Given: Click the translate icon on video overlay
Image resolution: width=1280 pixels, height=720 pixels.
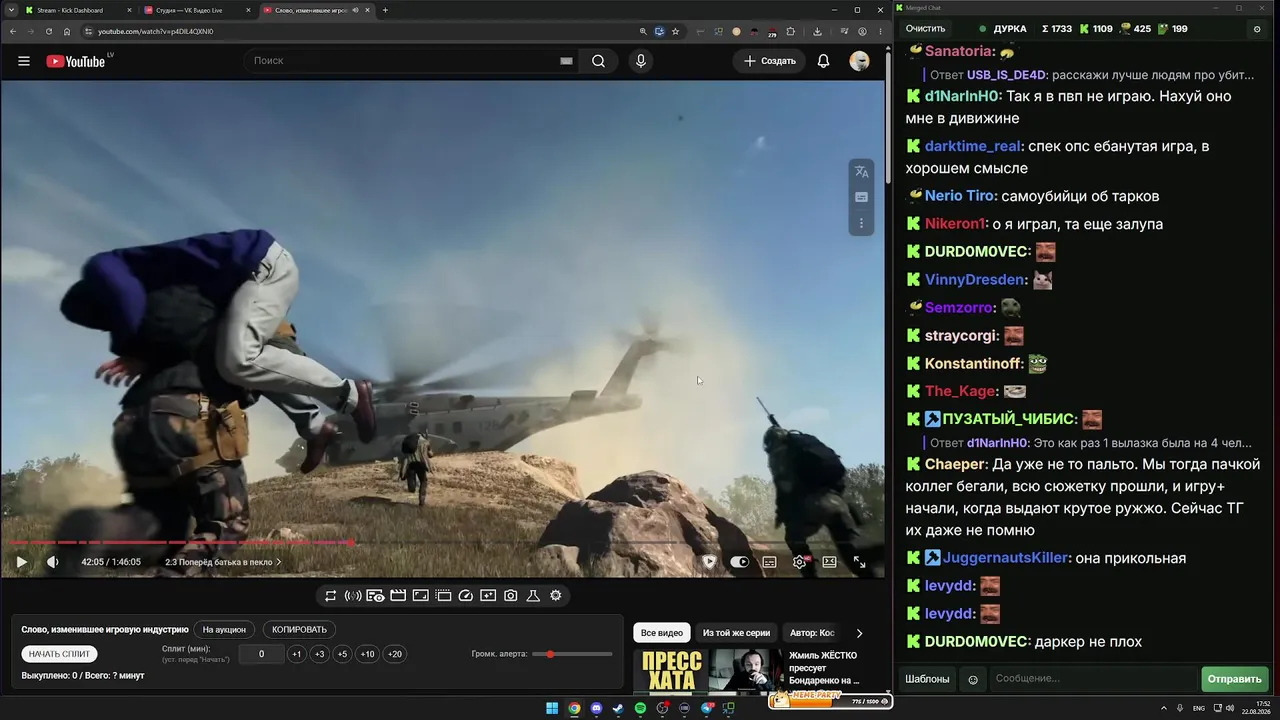Looking at the screenshot, I should [x=861, y=172].
